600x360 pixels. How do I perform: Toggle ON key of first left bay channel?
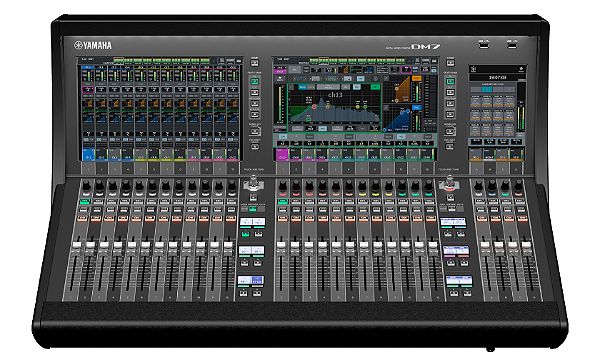pos(82,218)
